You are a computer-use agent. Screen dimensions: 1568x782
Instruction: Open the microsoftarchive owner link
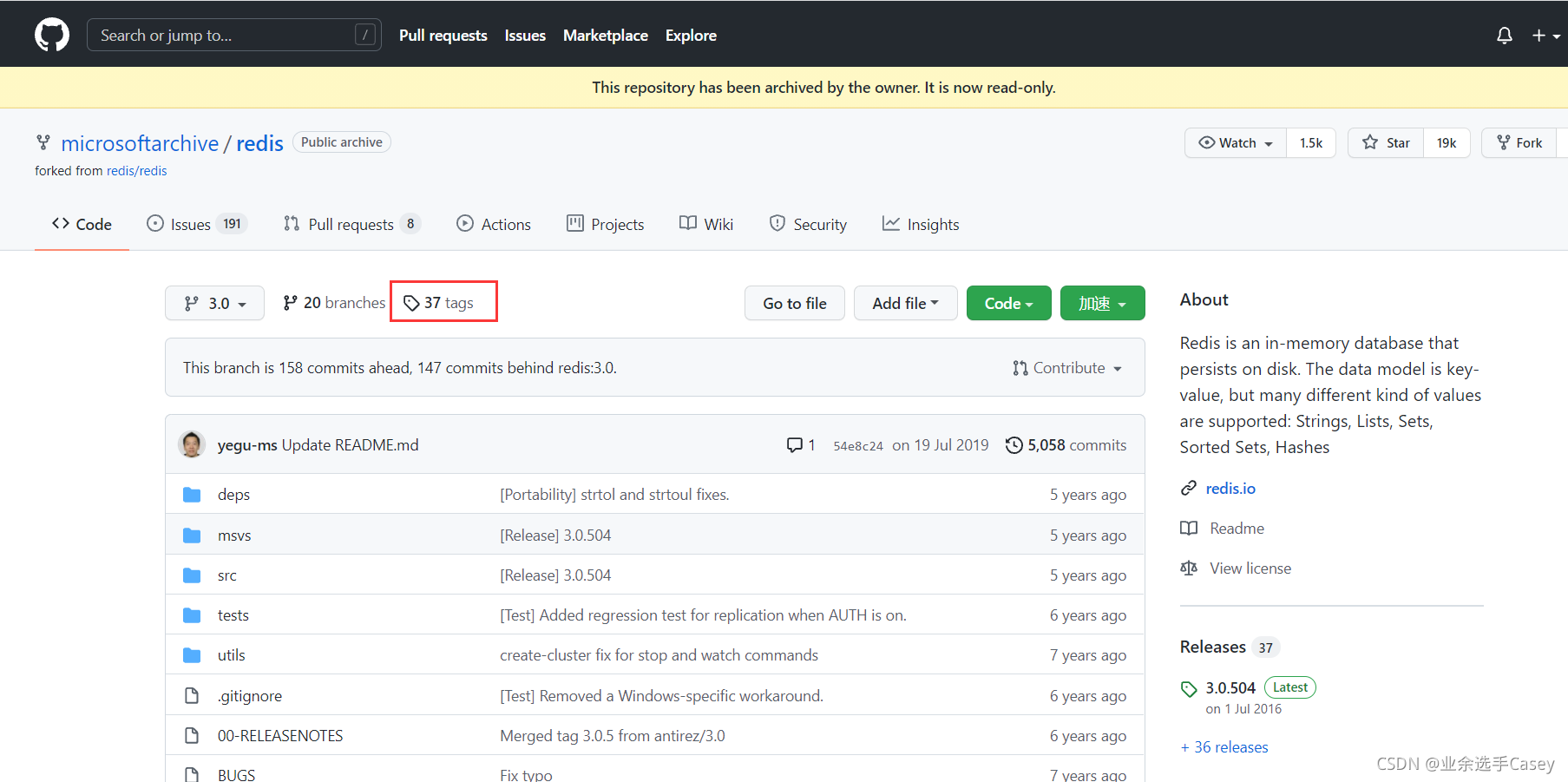pyautogui.click(x=140, y=143)
